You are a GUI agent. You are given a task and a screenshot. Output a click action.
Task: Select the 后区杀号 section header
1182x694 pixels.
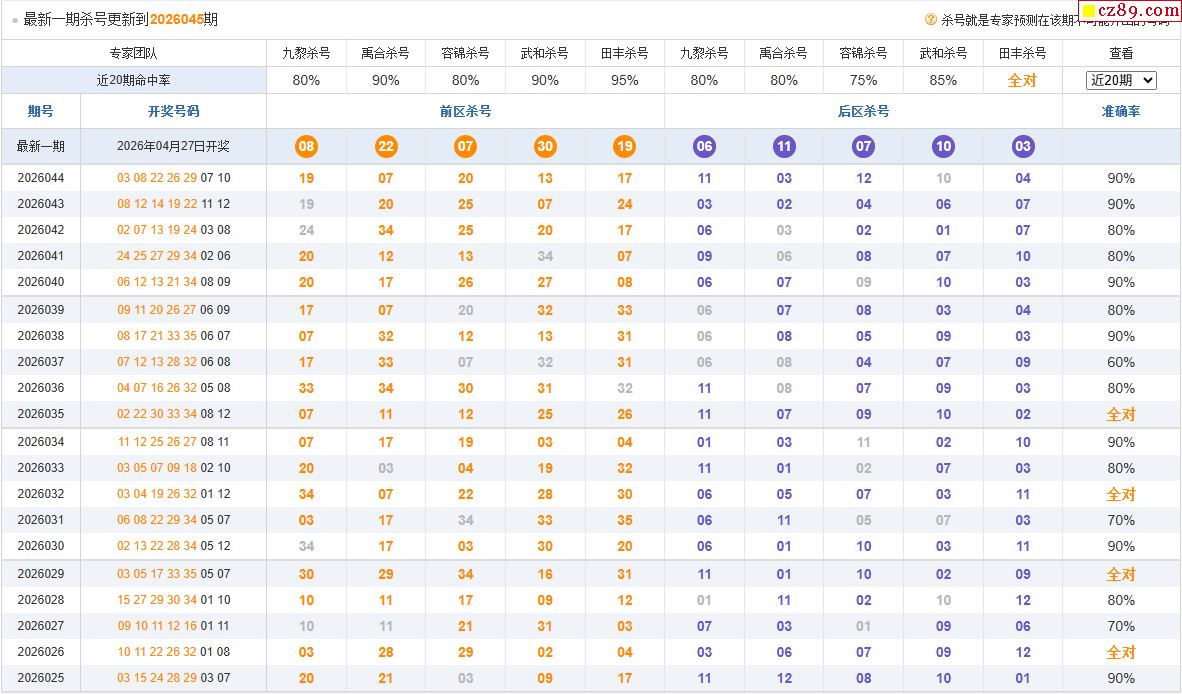tap(863, 112)
